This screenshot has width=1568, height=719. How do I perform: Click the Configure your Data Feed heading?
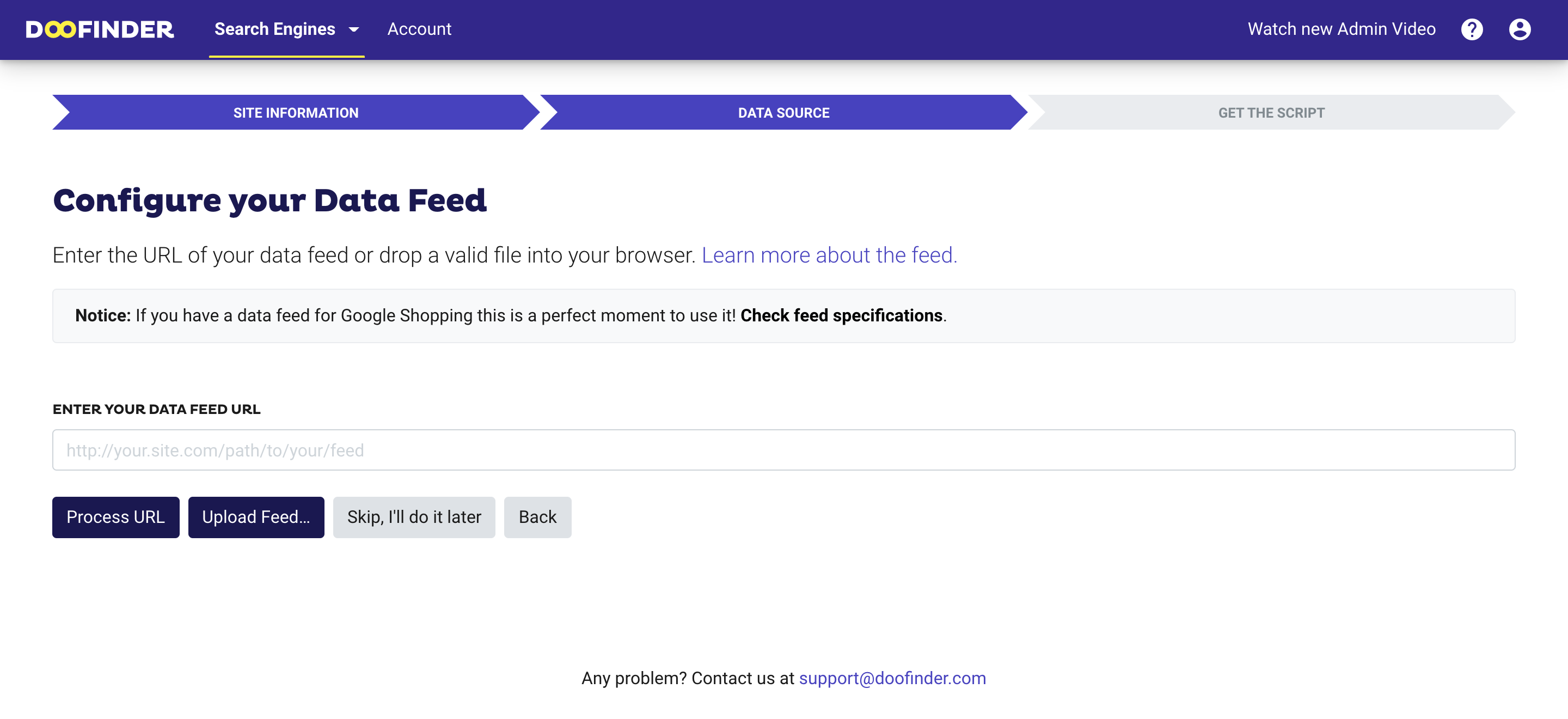pos(269,200)
